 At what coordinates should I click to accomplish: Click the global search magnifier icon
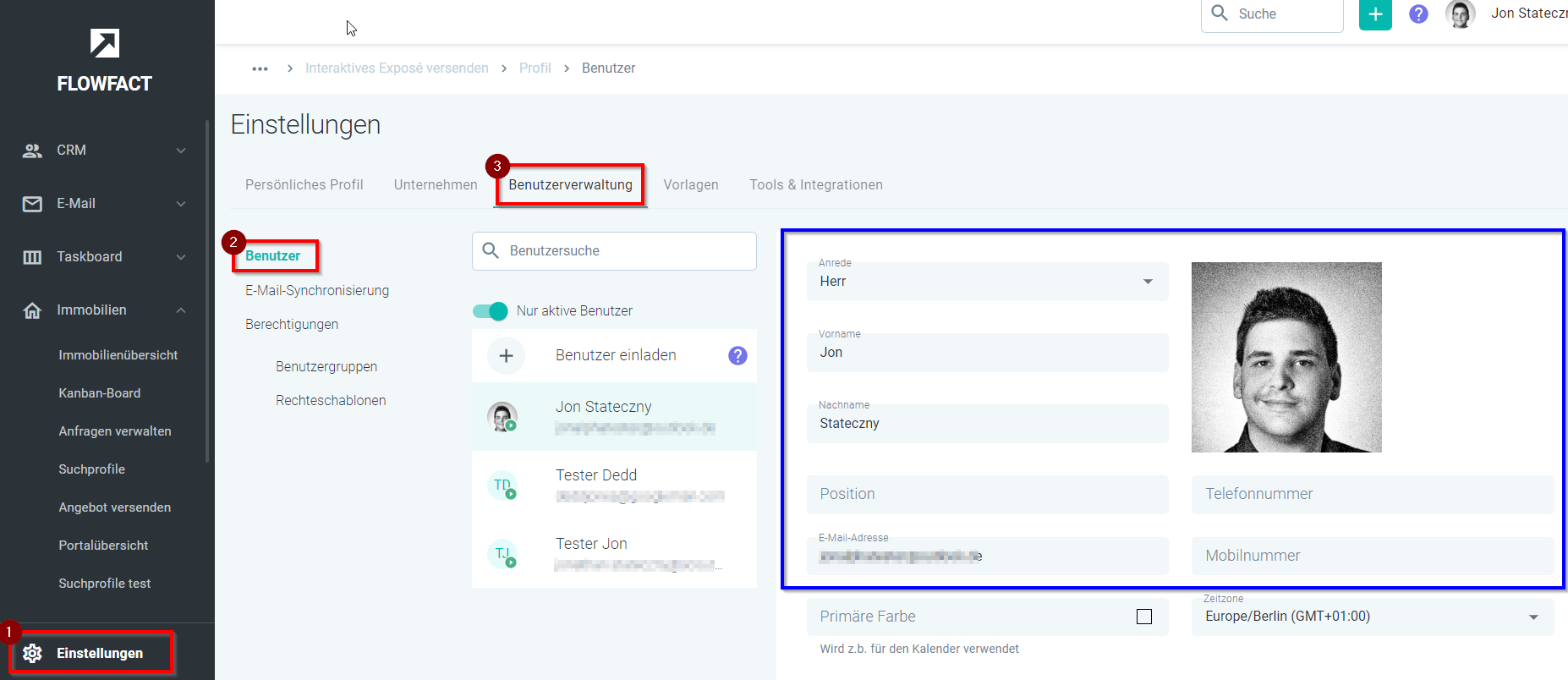click(x=1220, y=14)
